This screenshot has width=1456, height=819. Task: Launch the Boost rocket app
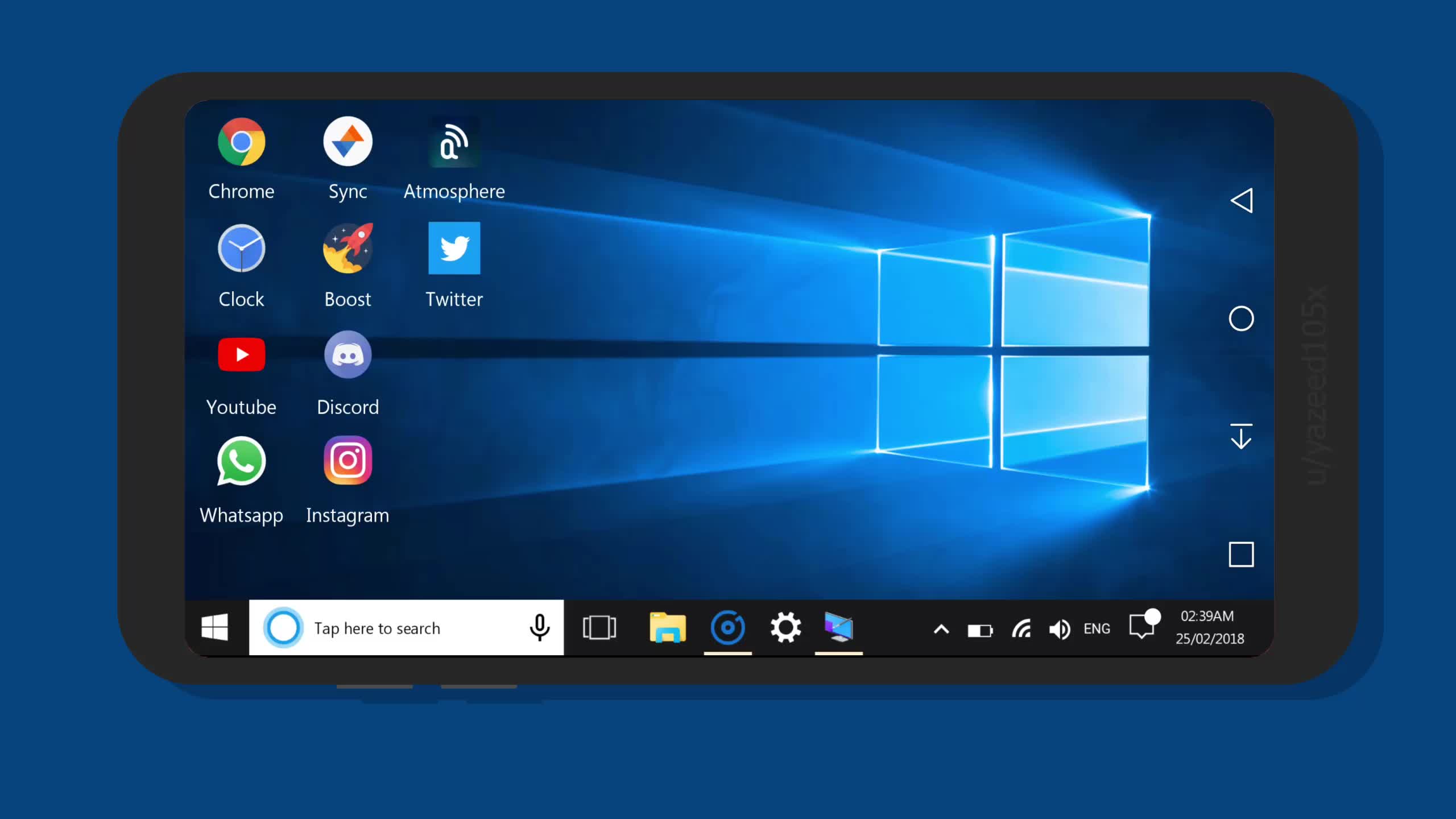coord(348,249)
